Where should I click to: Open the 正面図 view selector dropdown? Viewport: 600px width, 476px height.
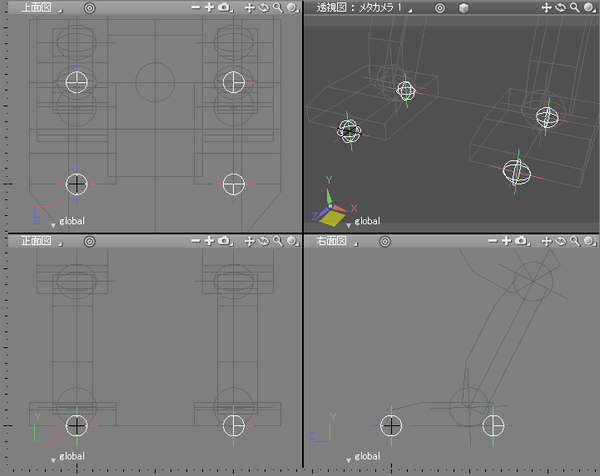(41, 241)
